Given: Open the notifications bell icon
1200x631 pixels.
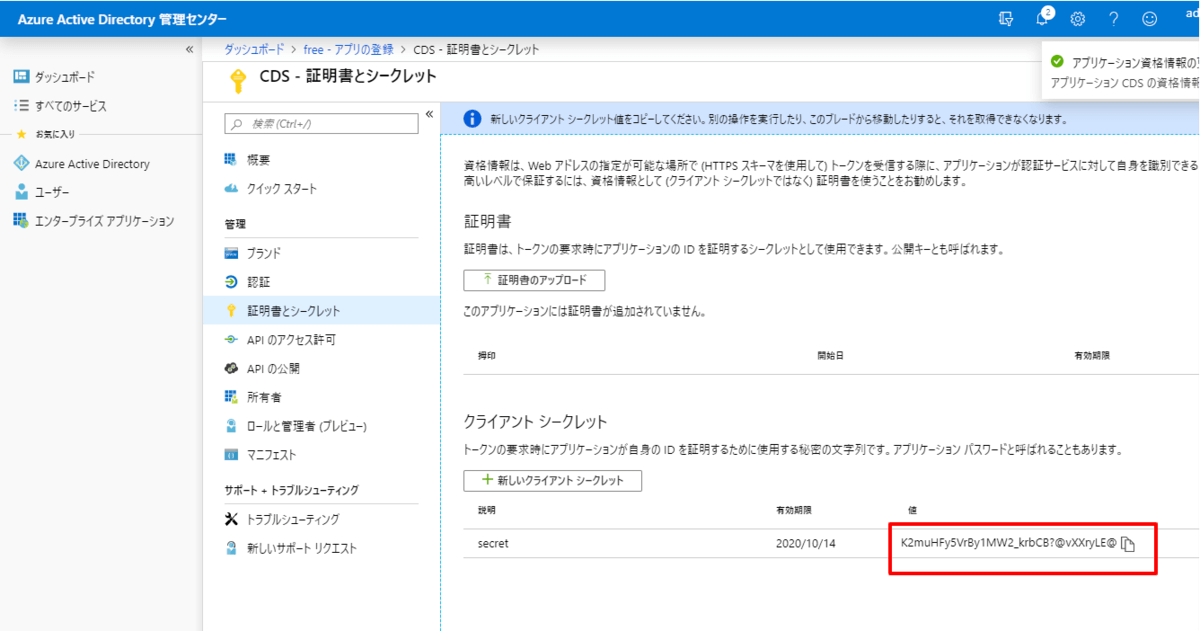Looking at the screenshot, I should coord(1043,18).
